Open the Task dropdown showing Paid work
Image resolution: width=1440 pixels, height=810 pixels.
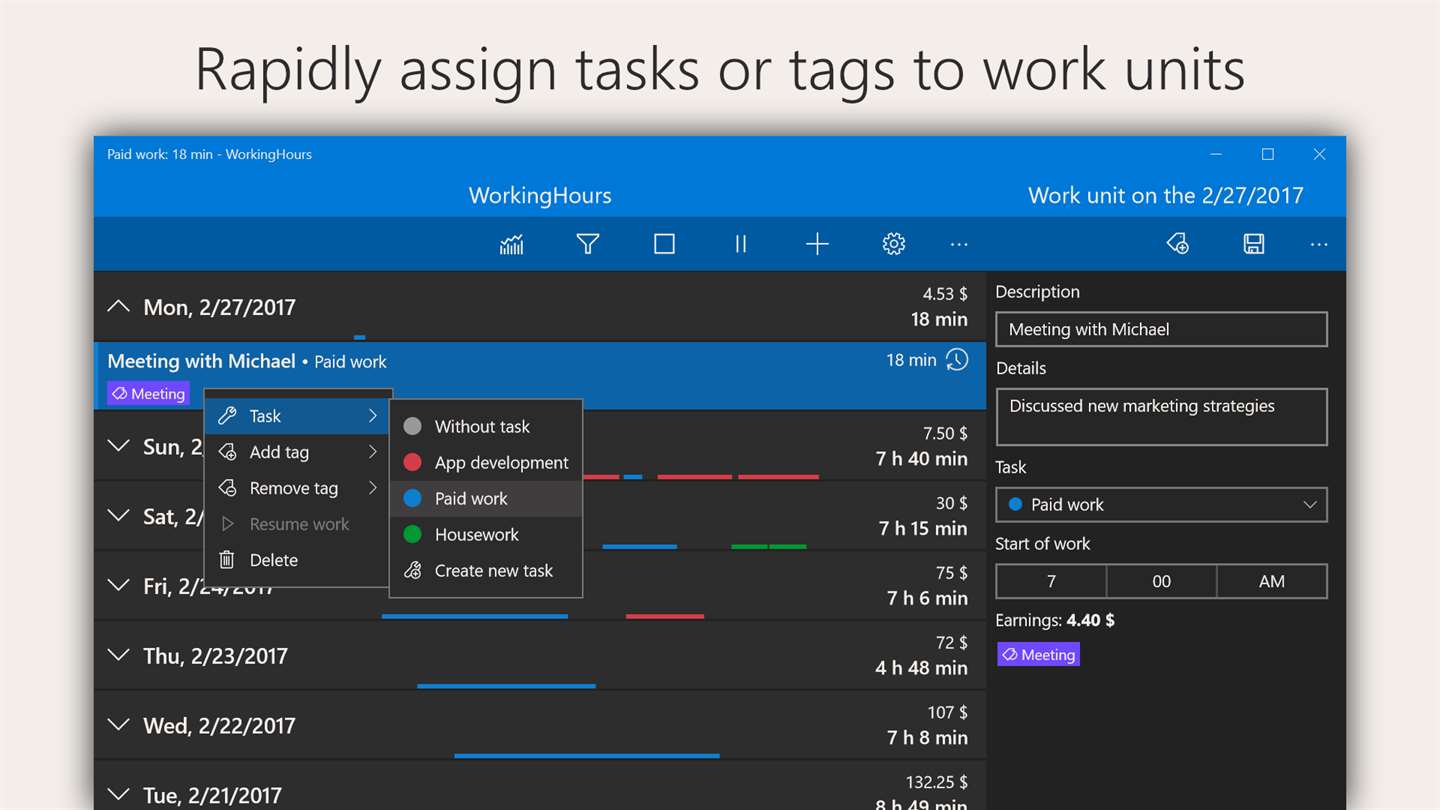click(1162, 505)
